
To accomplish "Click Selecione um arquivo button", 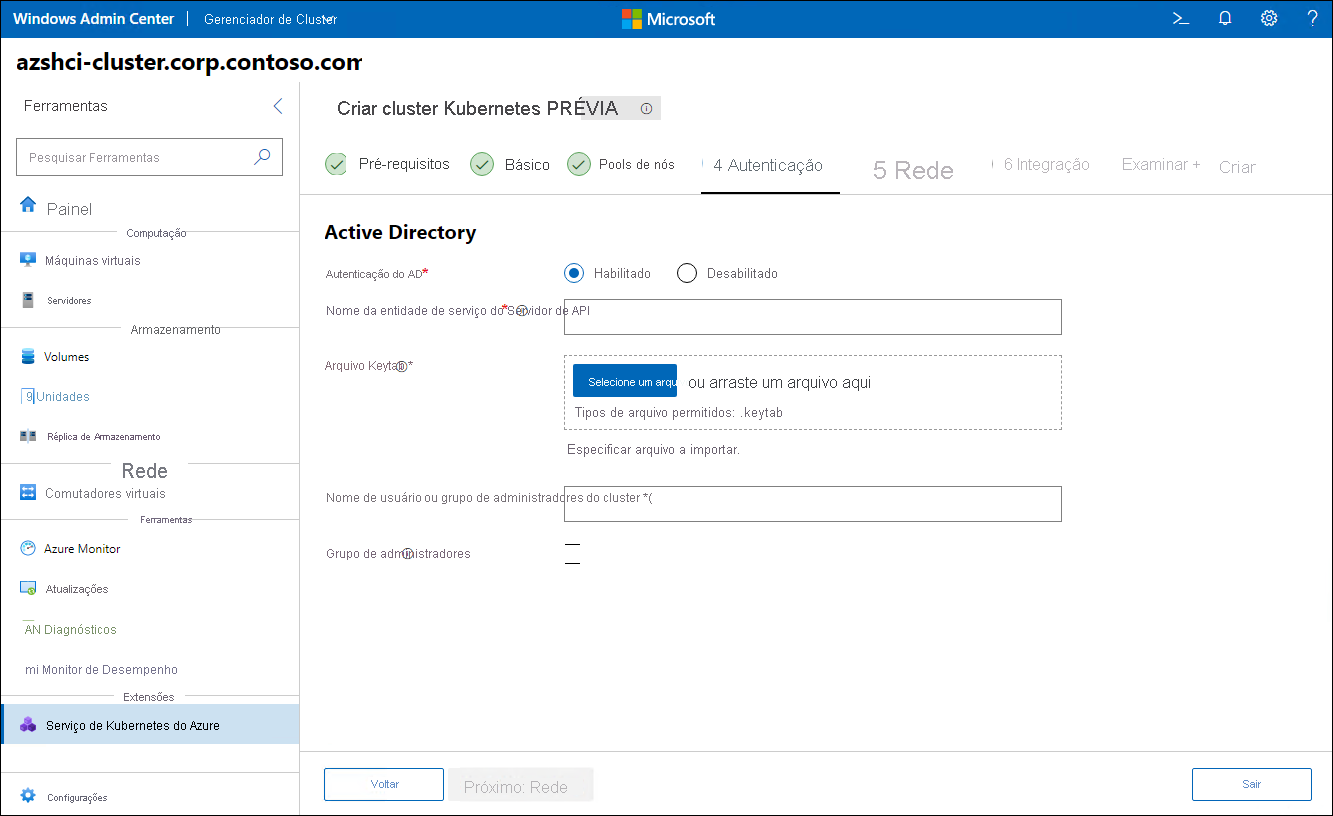I will (625, 381).
